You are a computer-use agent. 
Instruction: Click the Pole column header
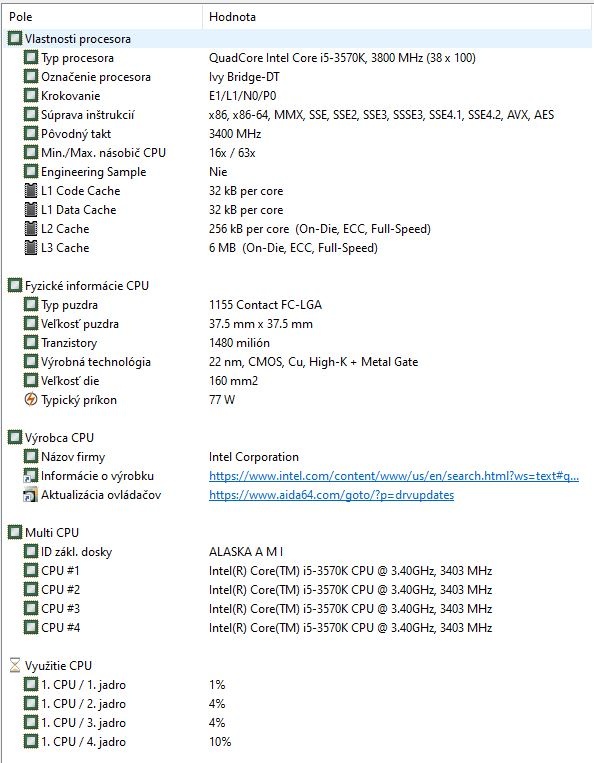[102, 17]
